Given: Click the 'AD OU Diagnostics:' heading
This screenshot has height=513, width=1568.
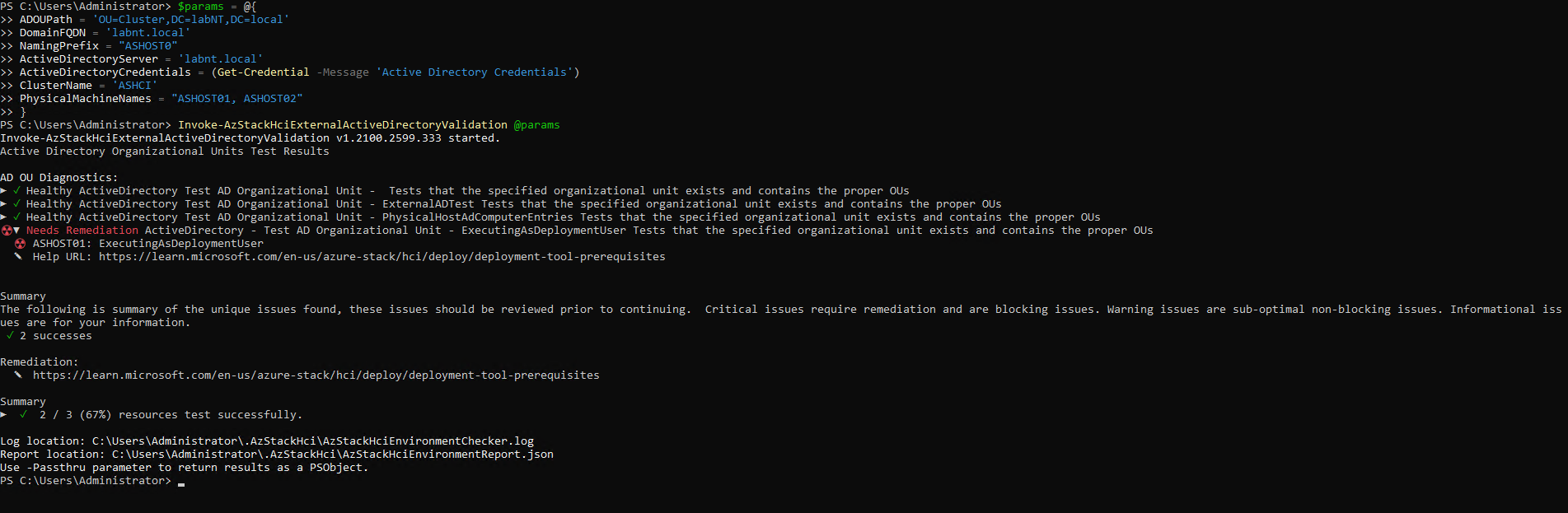Looking at the screenshot, I should pyautogui.click(x=59, y=177).
